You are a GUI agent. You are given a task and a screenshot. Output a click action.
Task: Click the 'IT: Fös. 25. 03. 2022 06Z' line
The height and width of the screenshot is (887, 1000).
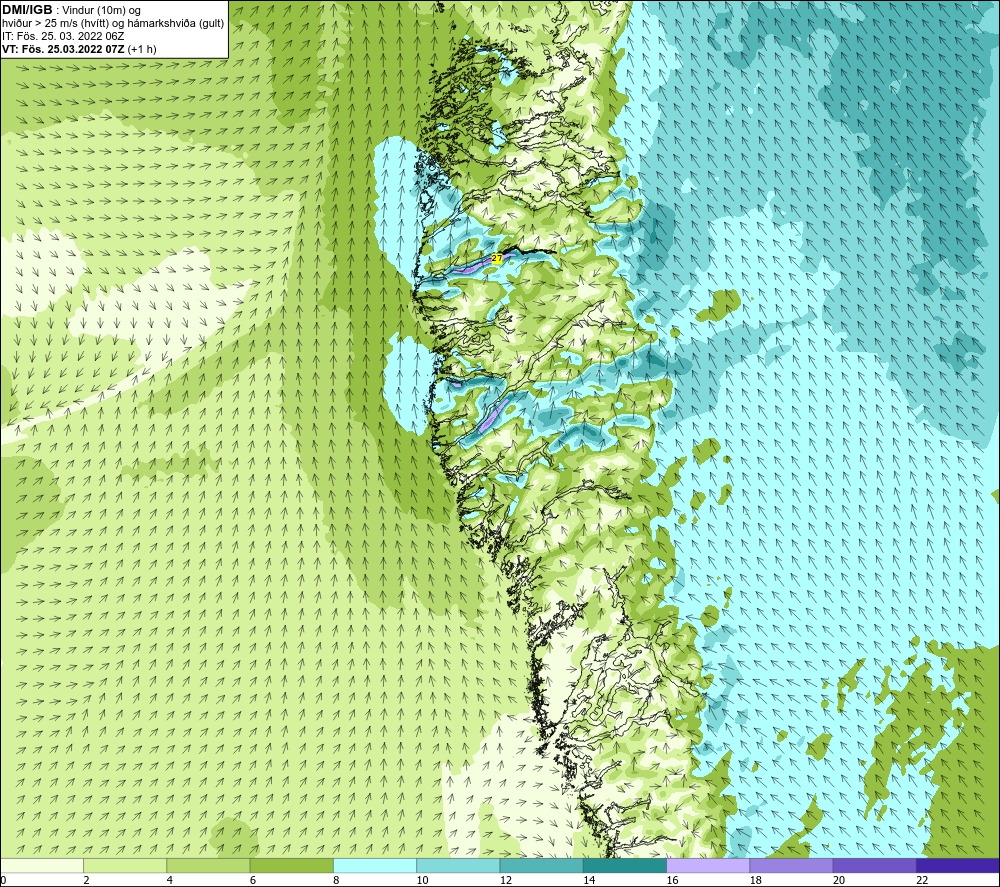(x=63, y=36)
